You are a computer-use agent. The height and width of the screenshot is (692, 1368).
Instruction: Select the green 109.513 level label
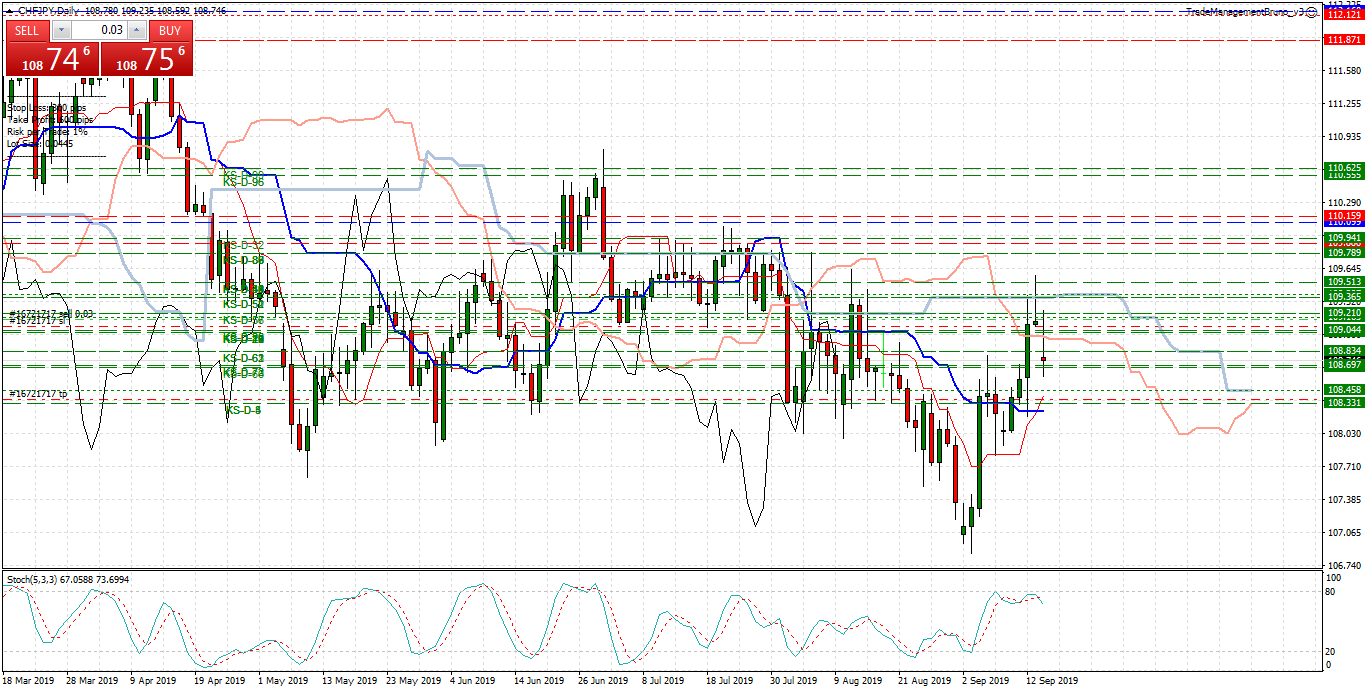[1343, 283]
